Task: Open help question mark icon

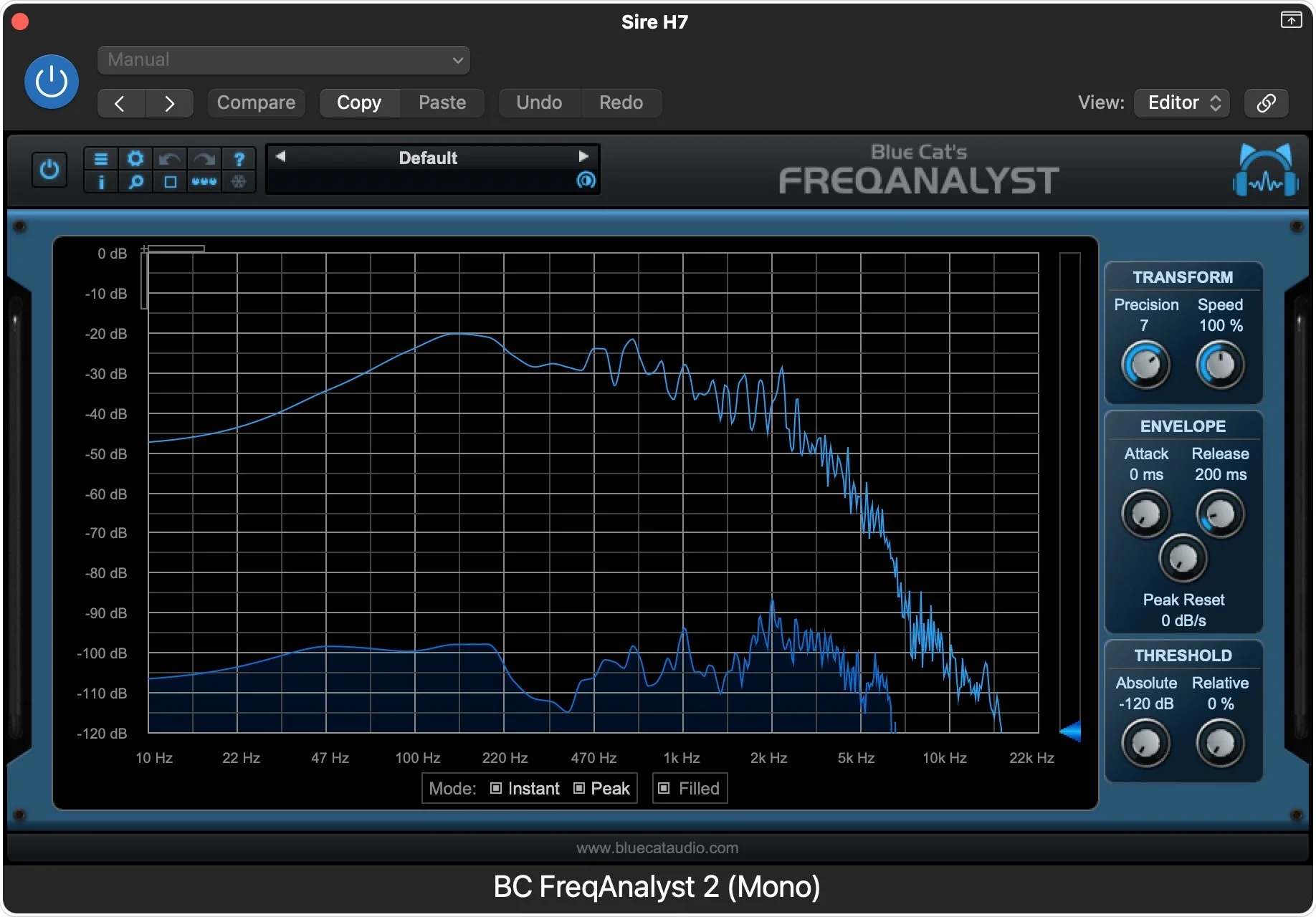Action: click(239, 158)
